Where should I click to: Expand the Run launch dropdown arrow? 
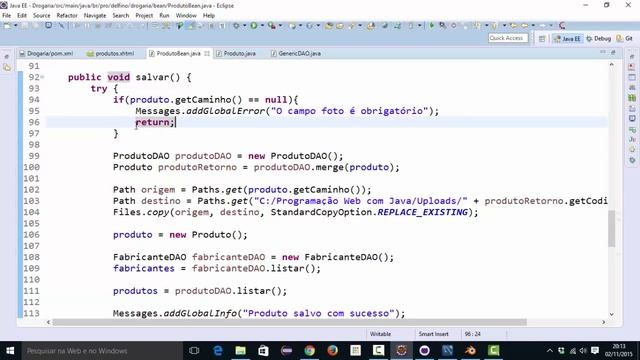(262, 26)
